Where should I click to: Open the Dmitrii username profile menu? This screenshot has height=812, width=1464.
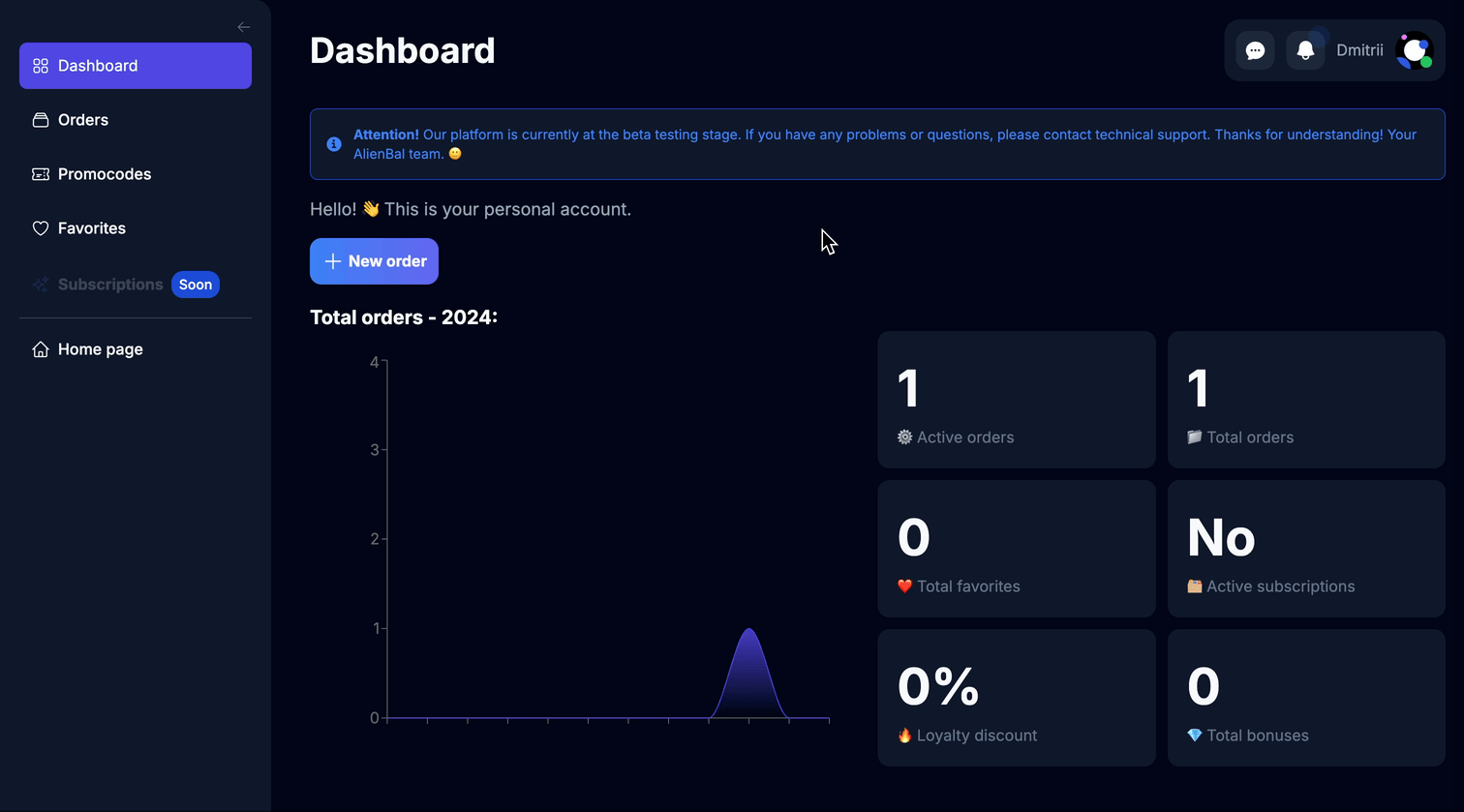[x=1359, y=50]
